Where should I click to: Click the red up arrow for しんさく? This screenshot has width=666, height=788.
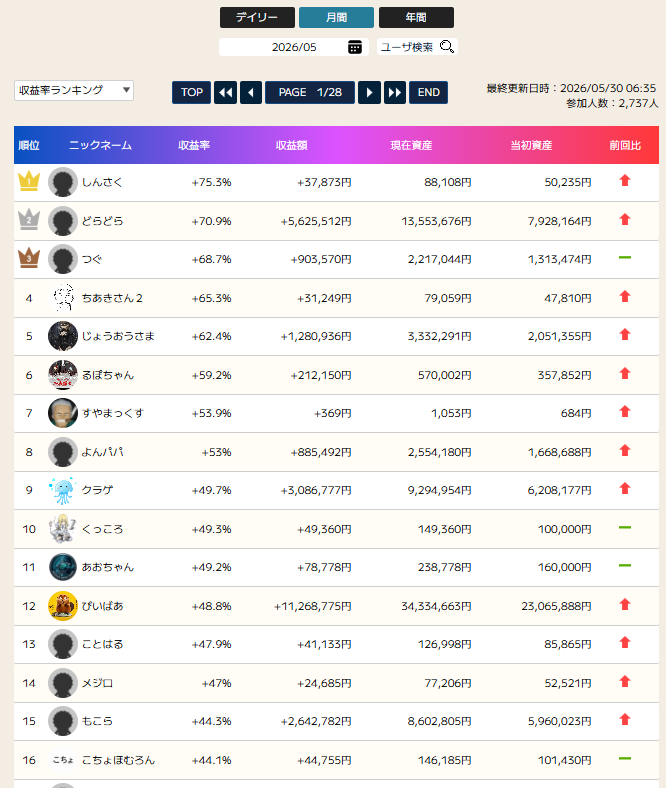pos(625,180)
